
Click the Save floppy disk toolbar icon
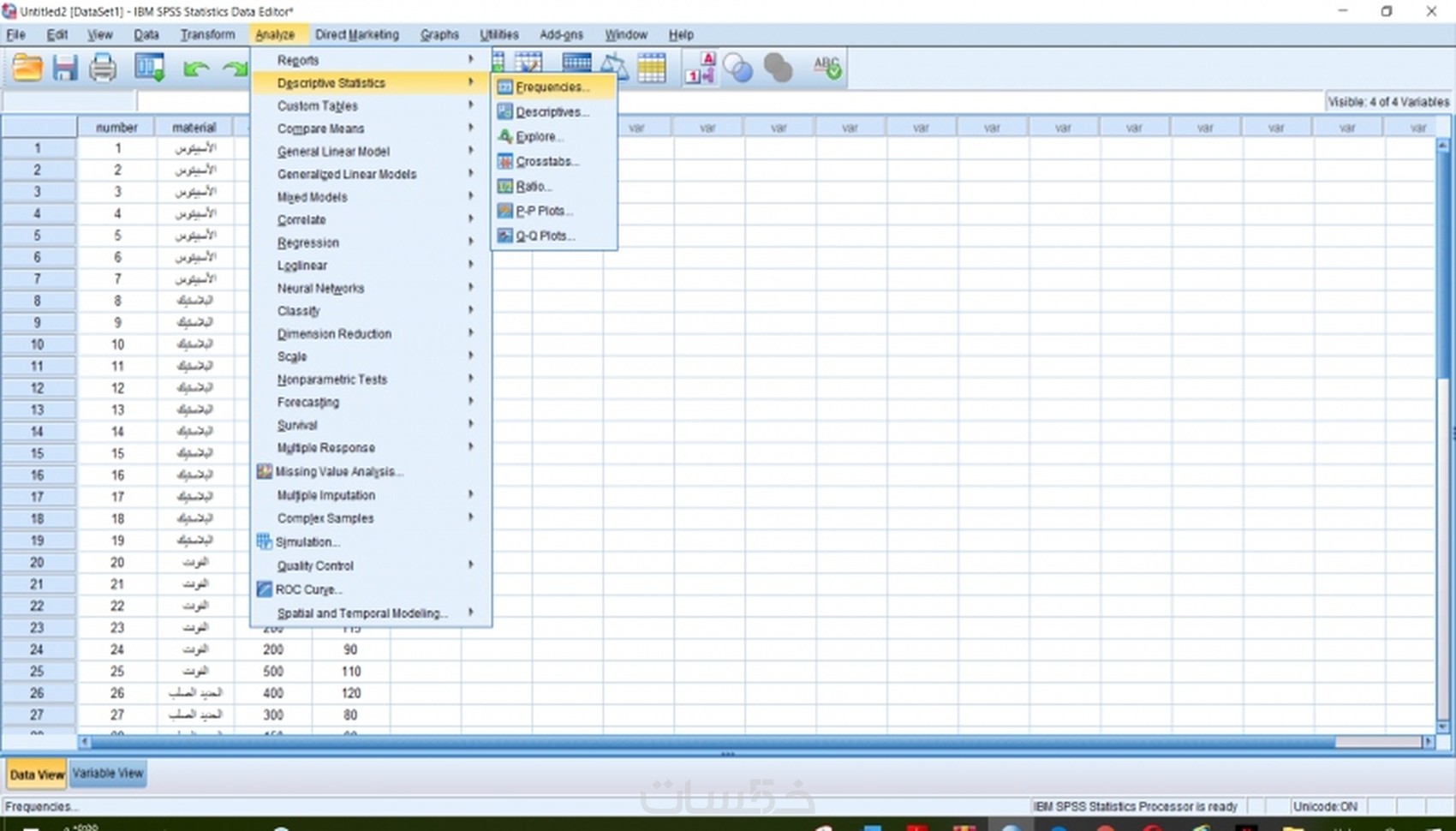[x=65, y=68]
